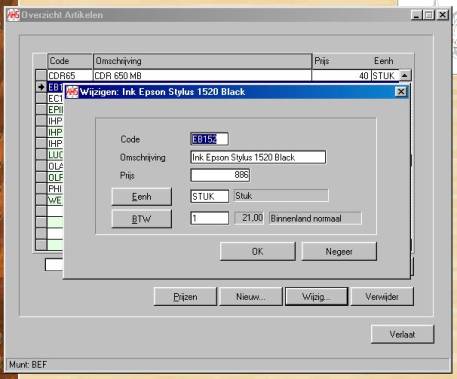
Task: Click the Prijs field showing 886
Action: pos(220,175)
